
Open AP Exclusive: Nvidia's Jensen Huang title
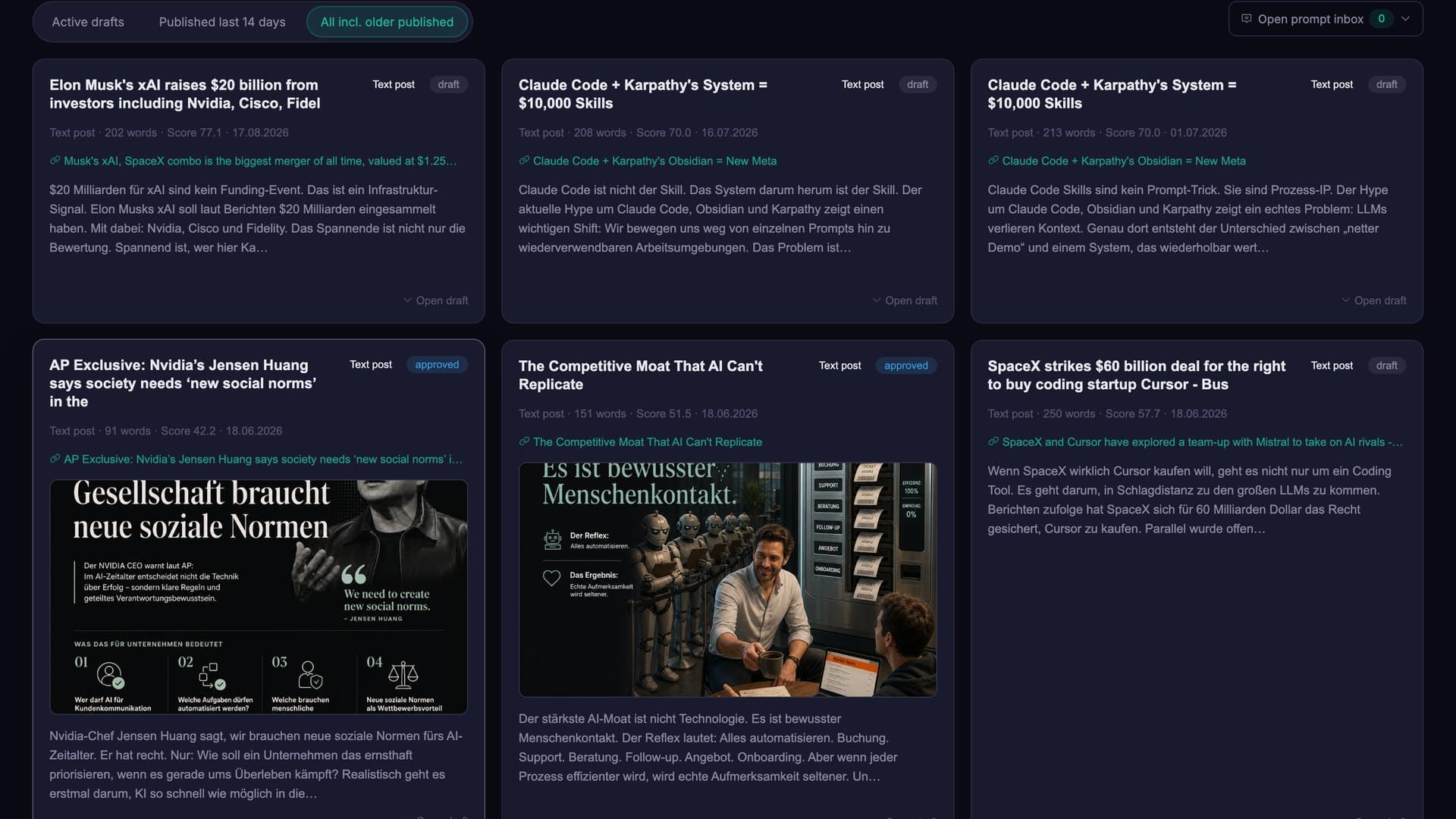click(x=183, y=383)
